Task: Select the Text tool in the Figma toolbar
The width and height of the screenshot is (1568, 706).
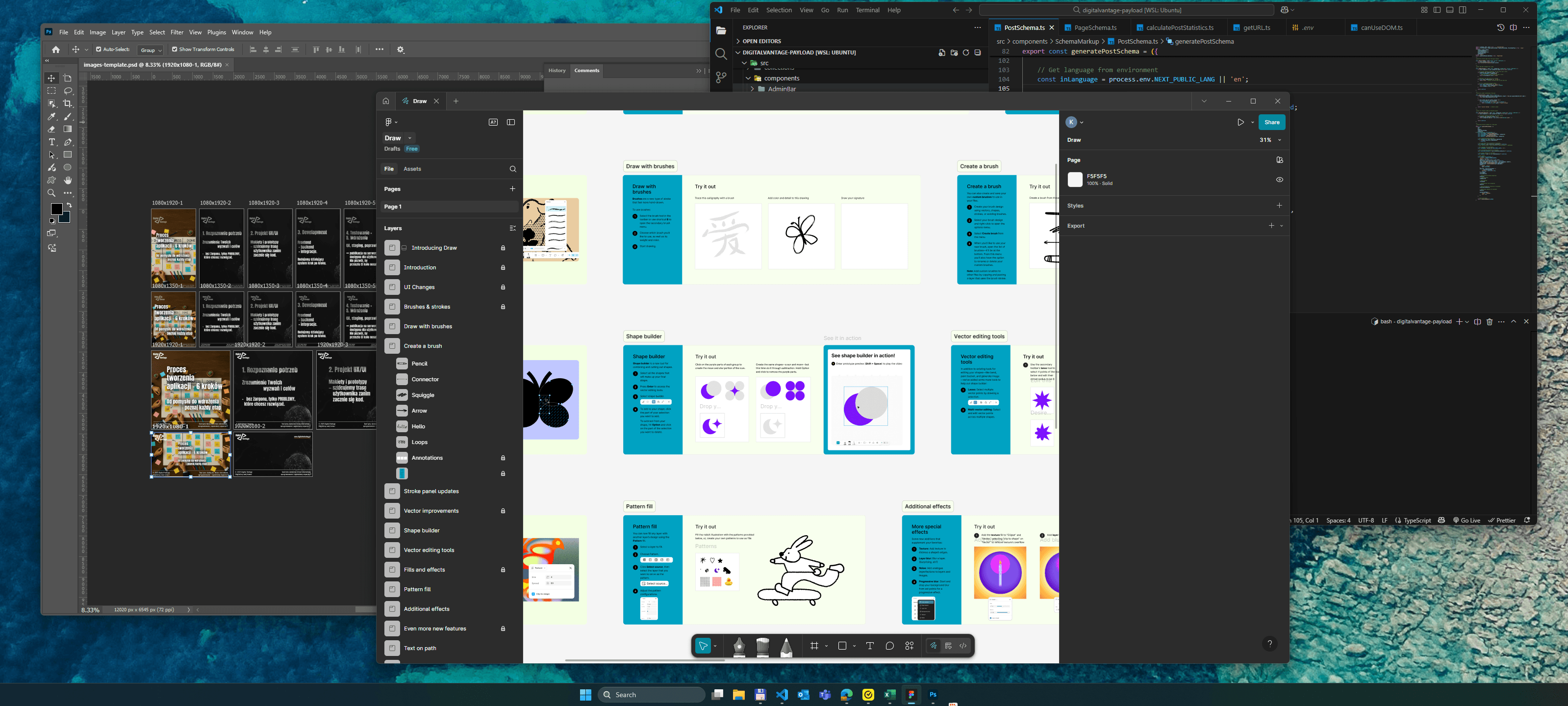Action: coord(870,646)
